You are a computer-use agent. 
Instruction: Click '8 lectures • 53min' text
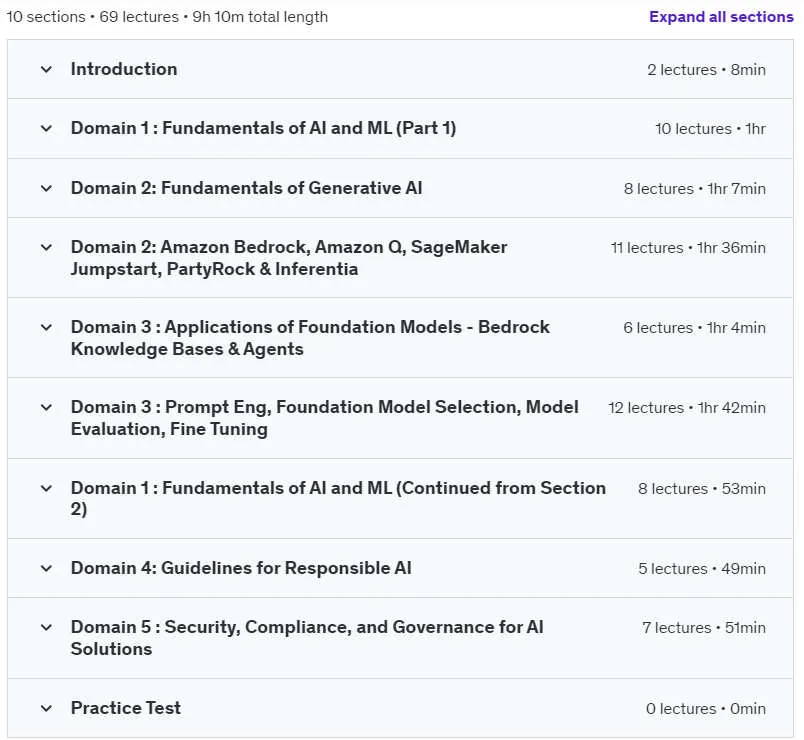701,489
